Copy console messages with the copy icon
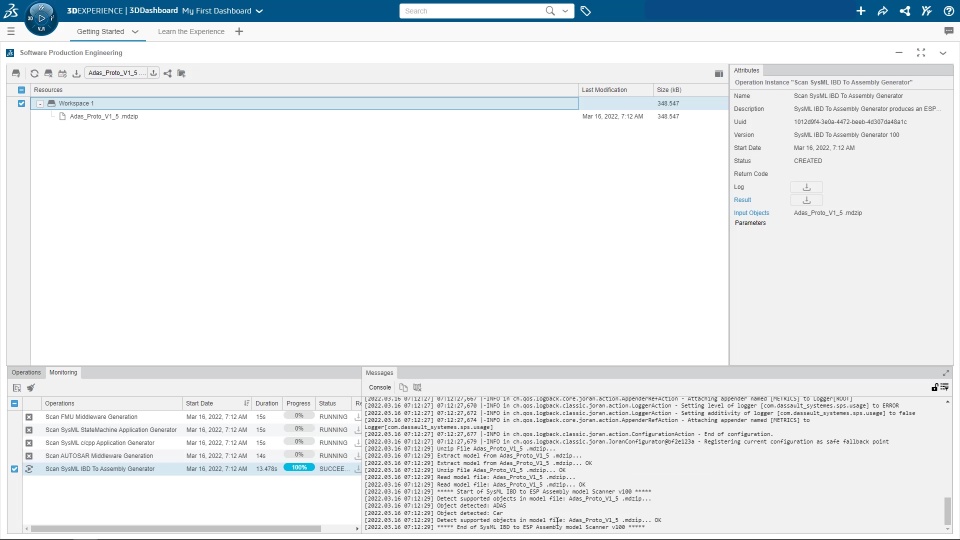The width and height of the screenshot is (960, 540). [x=403, y=387]
